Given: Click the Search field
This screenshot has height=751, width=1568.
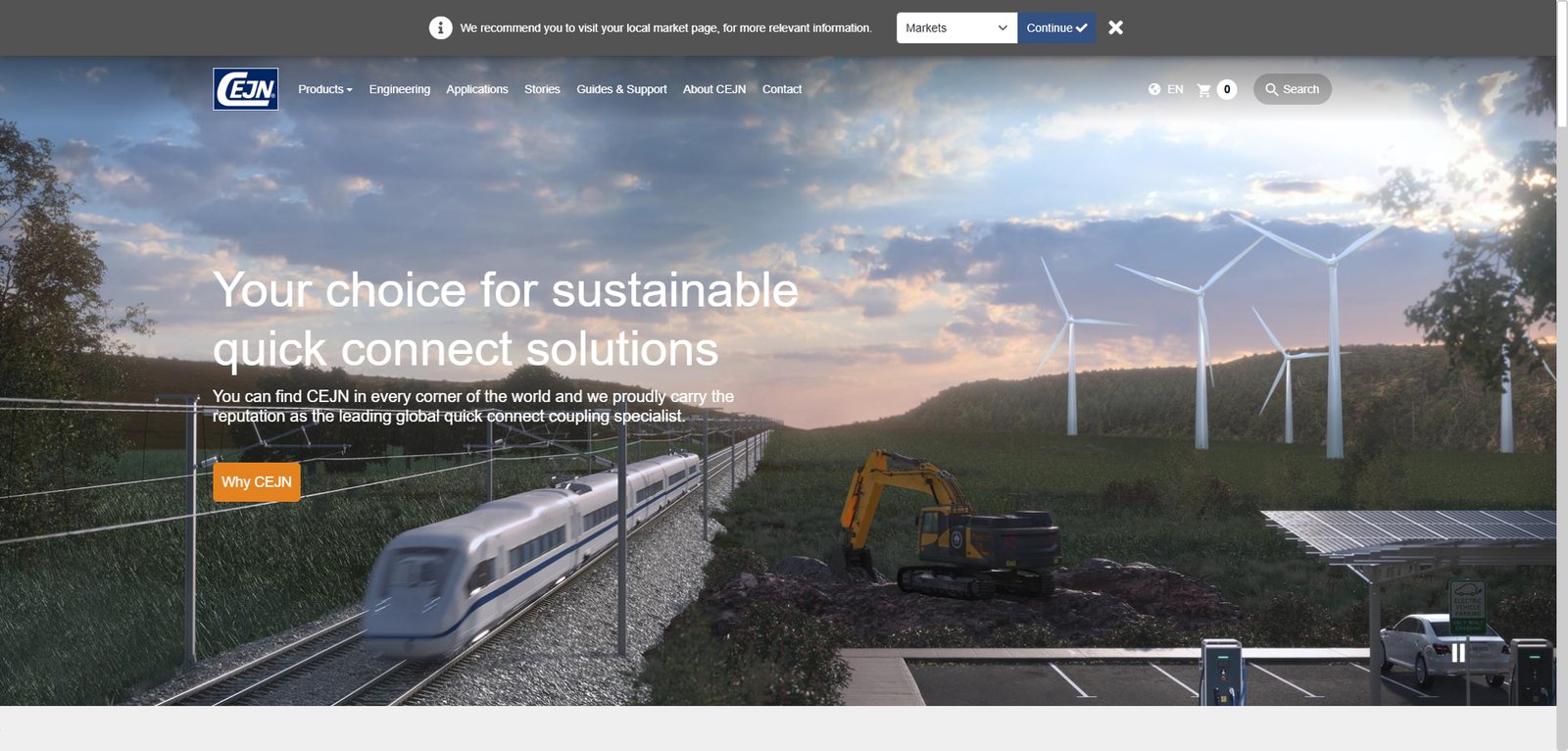Looking at the screenshot, I should tap(1293, 89).
